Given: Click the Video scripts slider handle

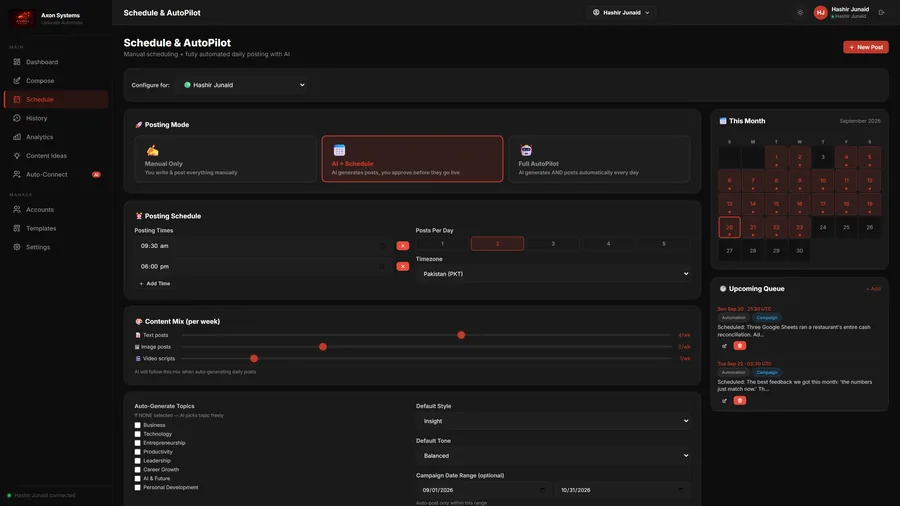Looking at the screenshot, I should (x=254, y=359).
